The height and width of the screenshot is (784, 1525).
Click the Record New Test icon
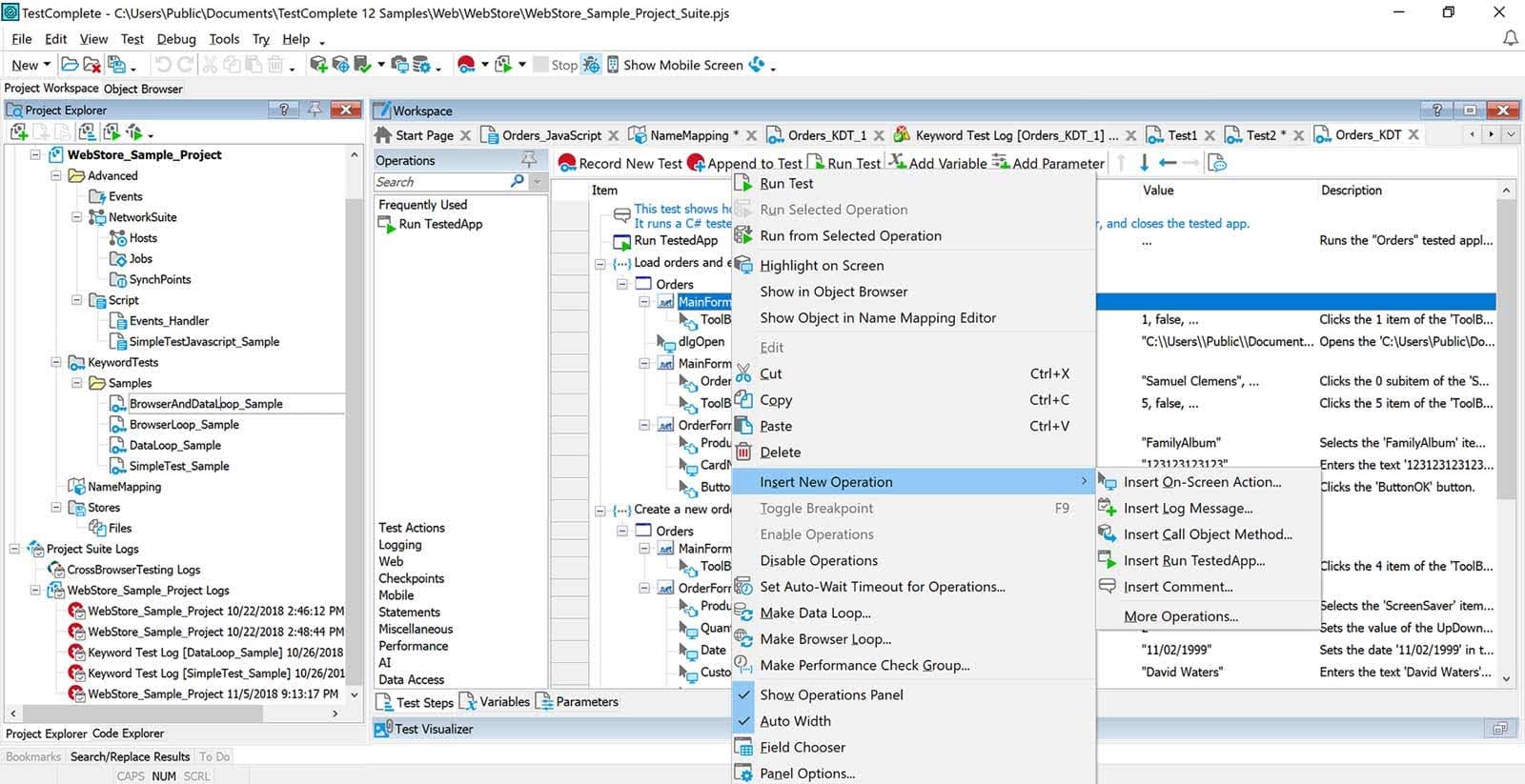click(x=568, y=163)
